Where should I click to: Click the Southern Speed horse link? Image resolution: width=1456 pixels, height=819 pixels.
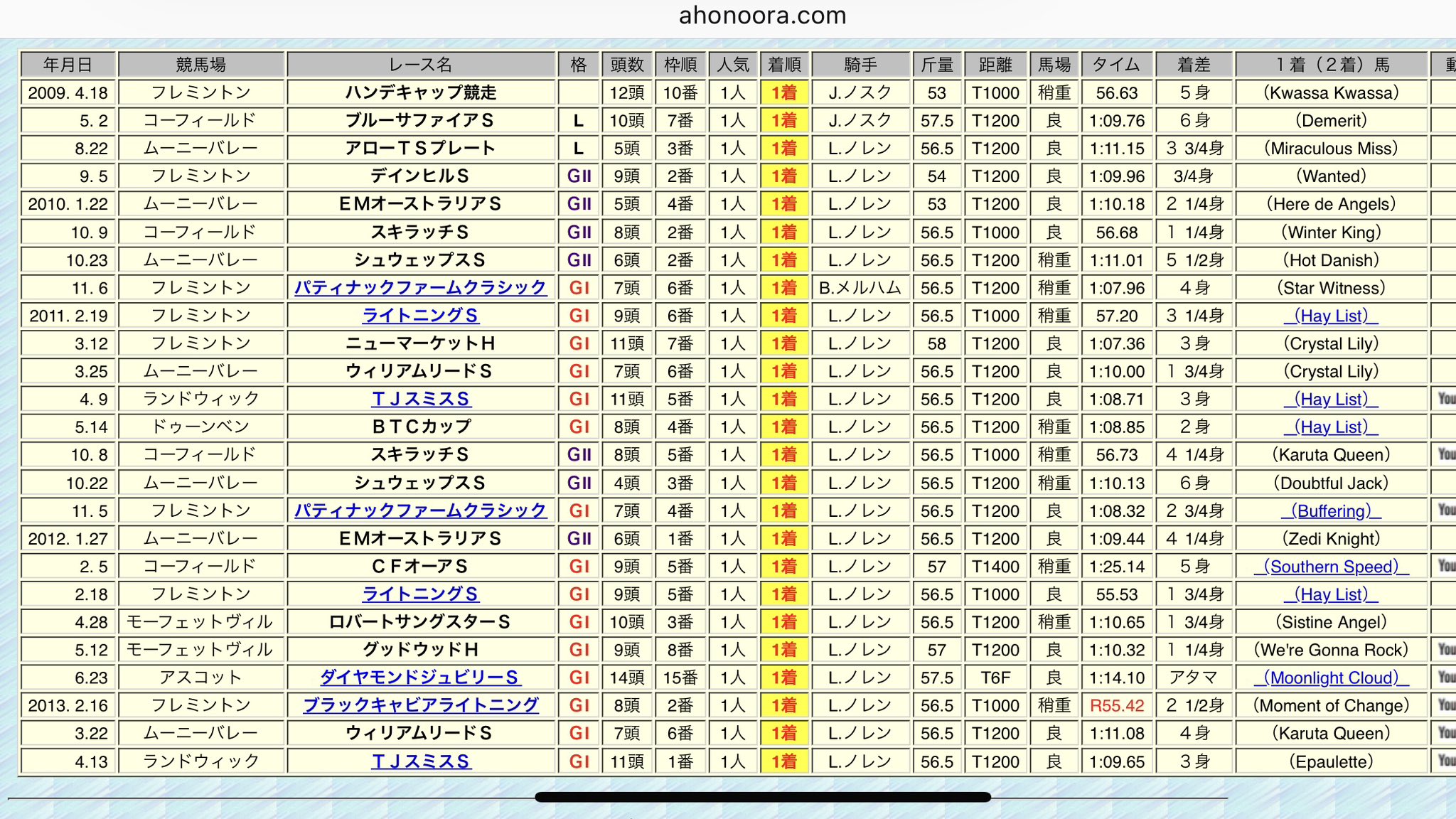click(1331, 567)
